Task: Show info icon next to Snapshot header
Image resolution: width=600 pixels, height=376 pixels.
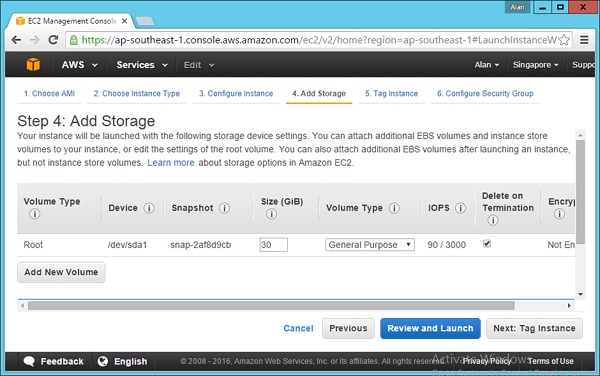Action: pyautogui.click(x=224, y=208)
